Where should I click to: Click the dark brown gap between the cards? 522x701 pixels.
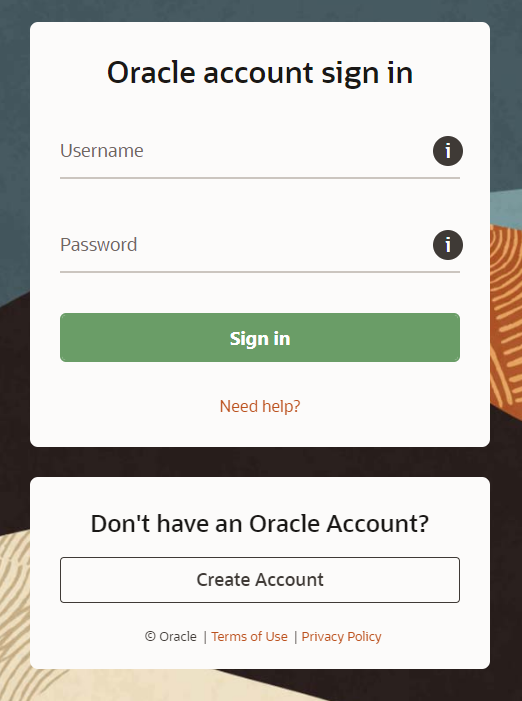coord(260,462)
